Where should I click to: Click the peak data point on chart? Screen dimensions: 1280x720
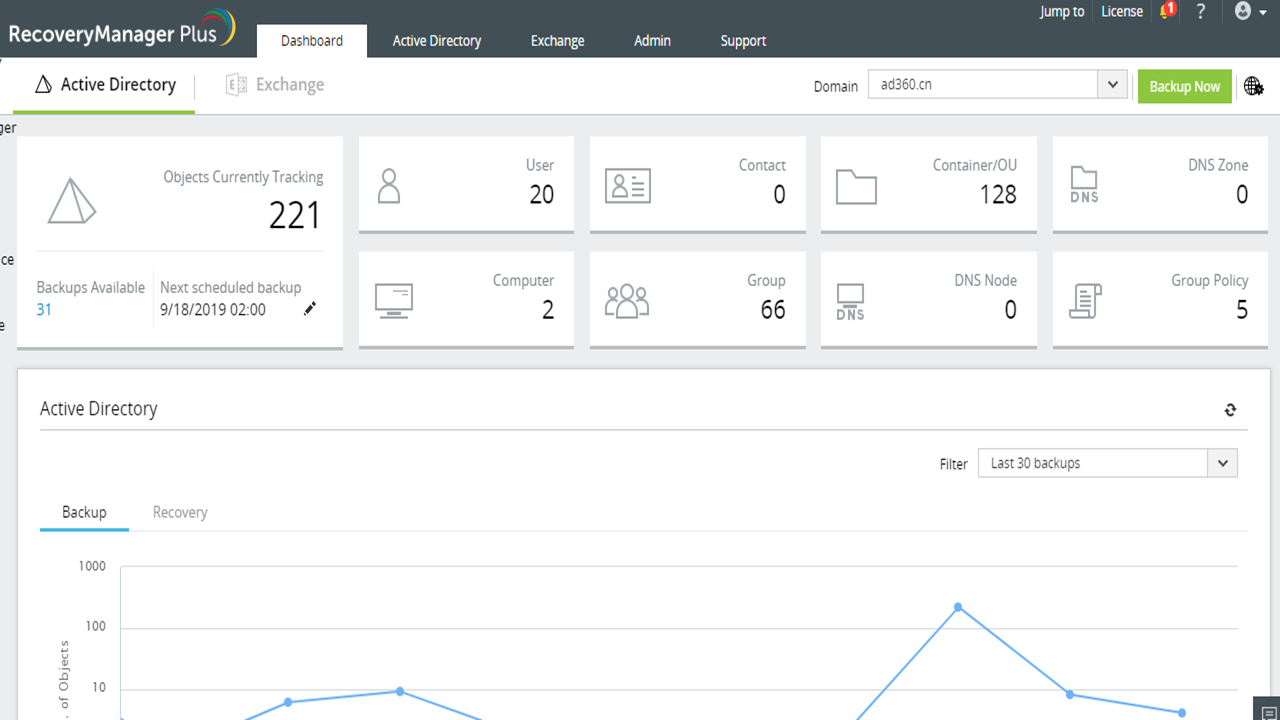point(958,607)
